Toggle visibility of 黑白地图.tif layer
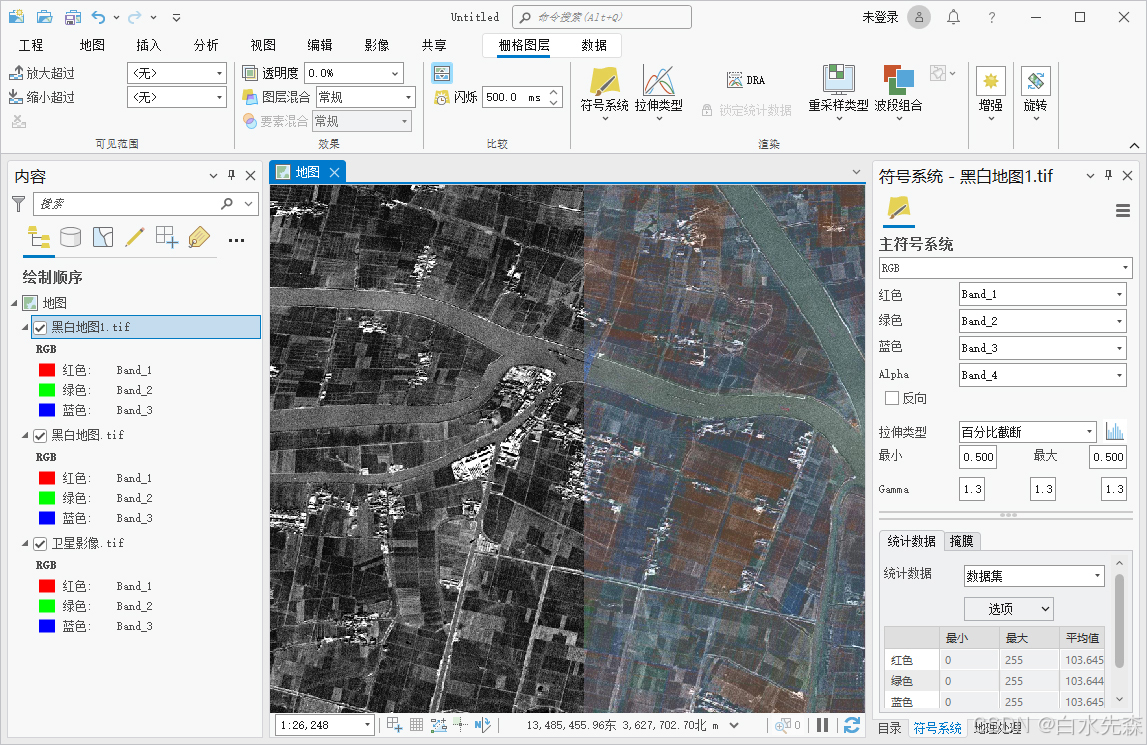The image size is (1147, 745). pos(40,435)
